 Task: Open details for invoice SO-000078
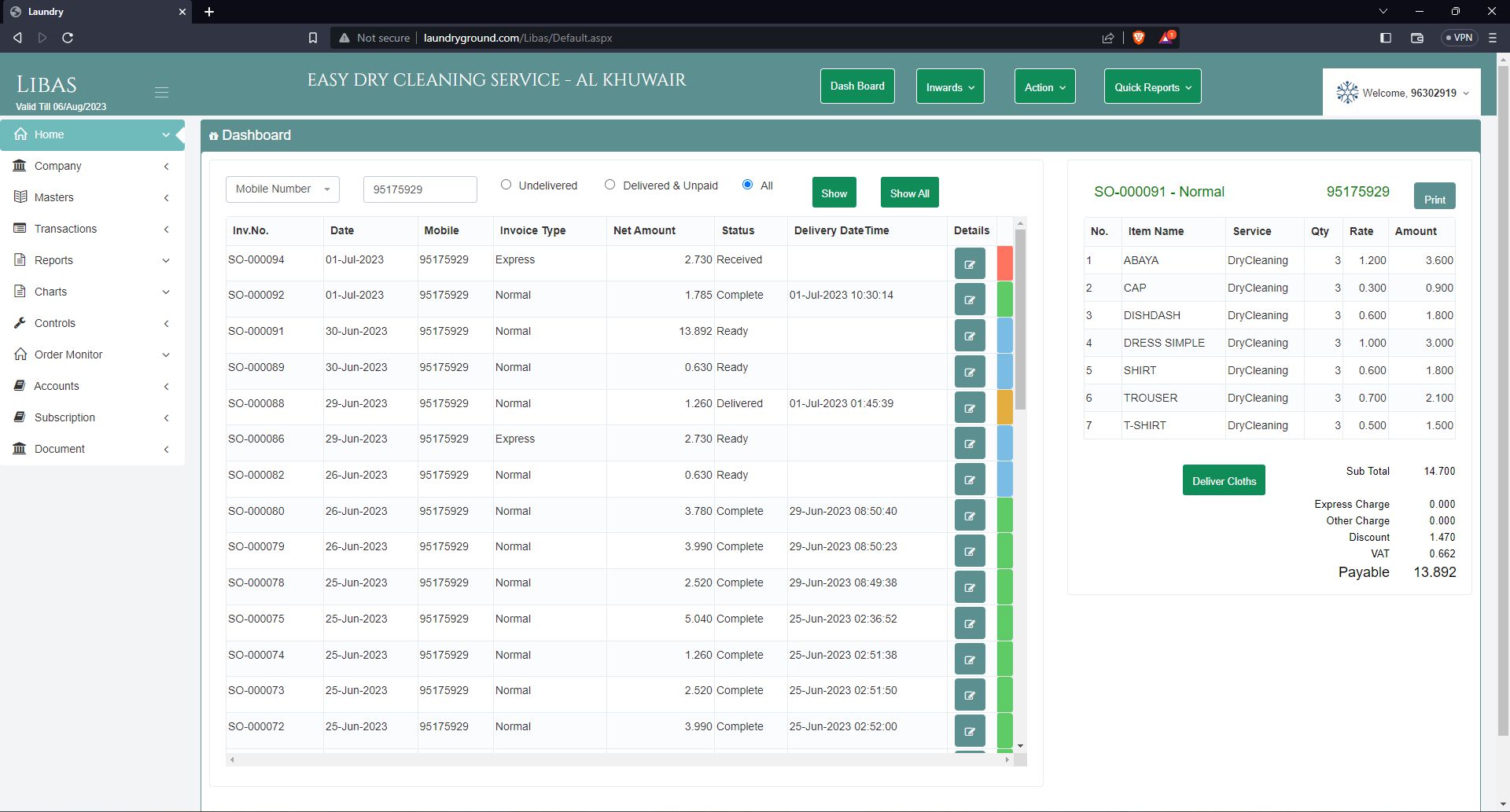pyautogui.click(x=970, y=587)
